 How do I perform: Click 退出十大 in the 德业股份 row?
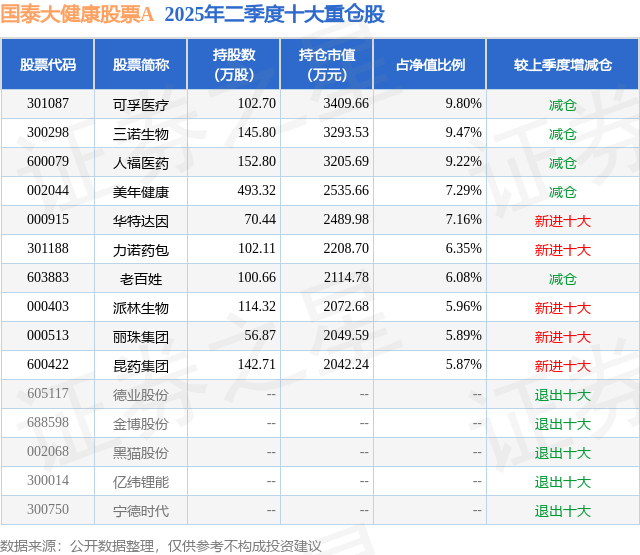tap(563, 395)
